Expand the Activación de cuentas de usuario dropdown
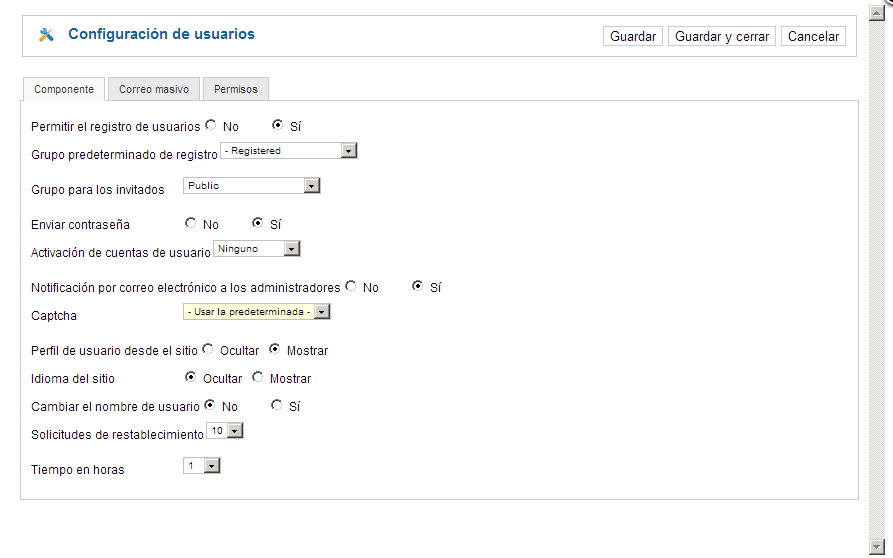Screen dimensions: 893x558 [257, 249]
